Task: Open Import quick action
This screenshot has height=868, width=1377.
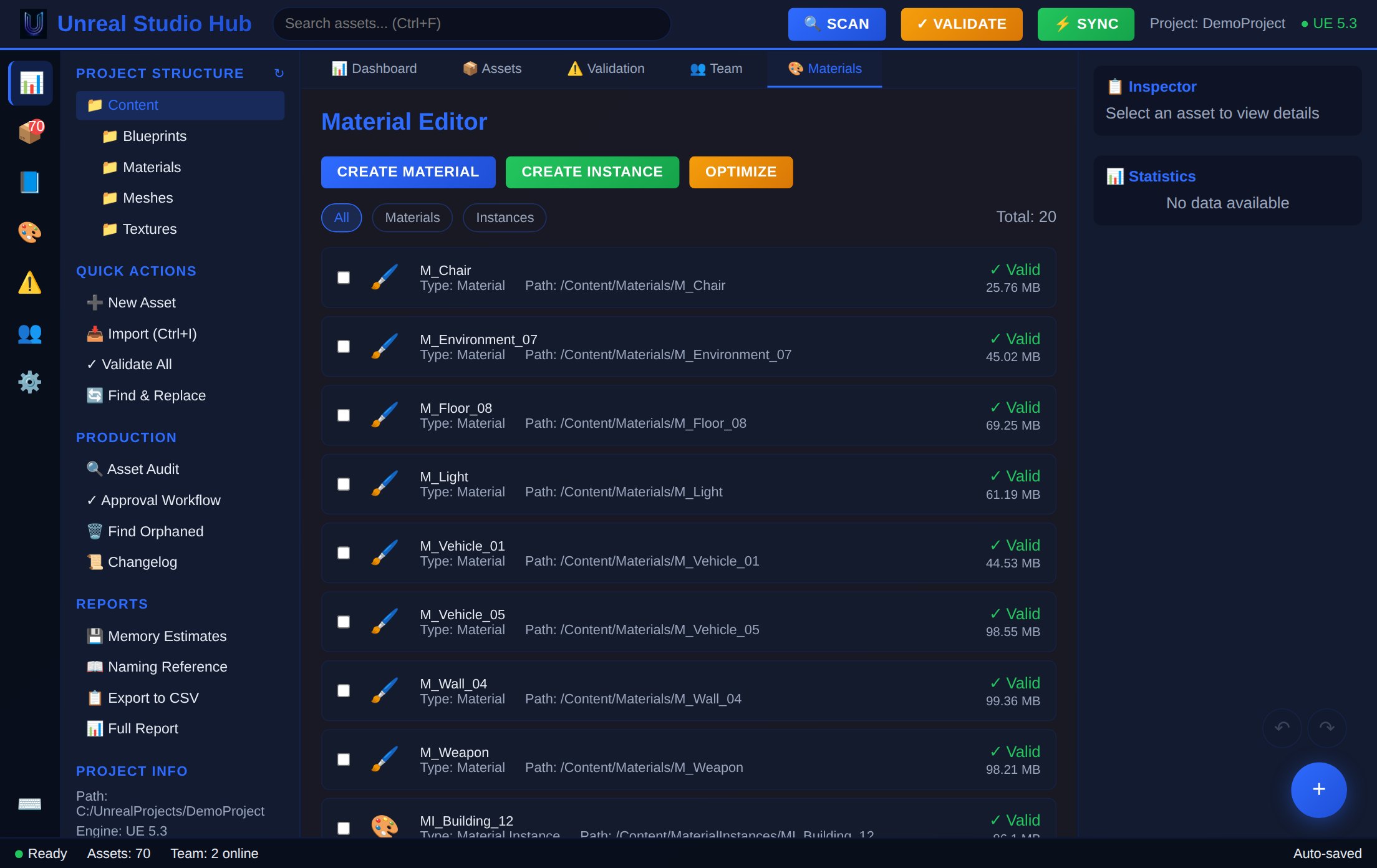Action: [x=180, y=334]
